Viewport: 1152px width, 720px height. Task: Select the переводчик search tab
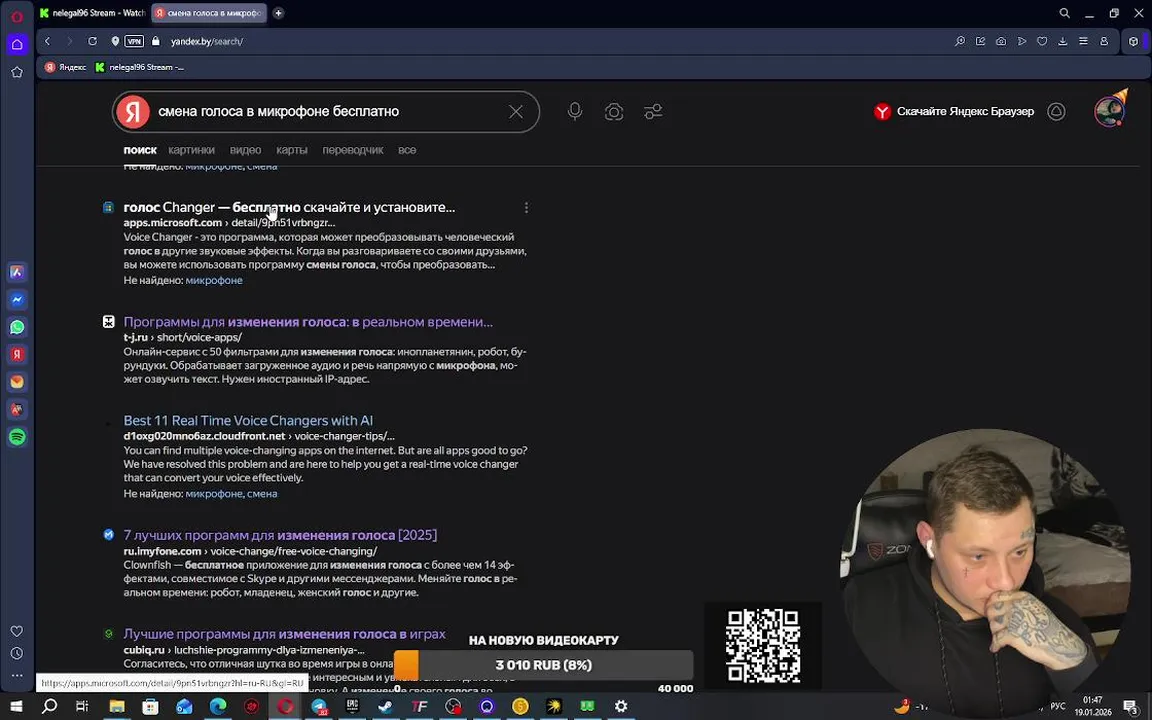click(x=353, y=150)
